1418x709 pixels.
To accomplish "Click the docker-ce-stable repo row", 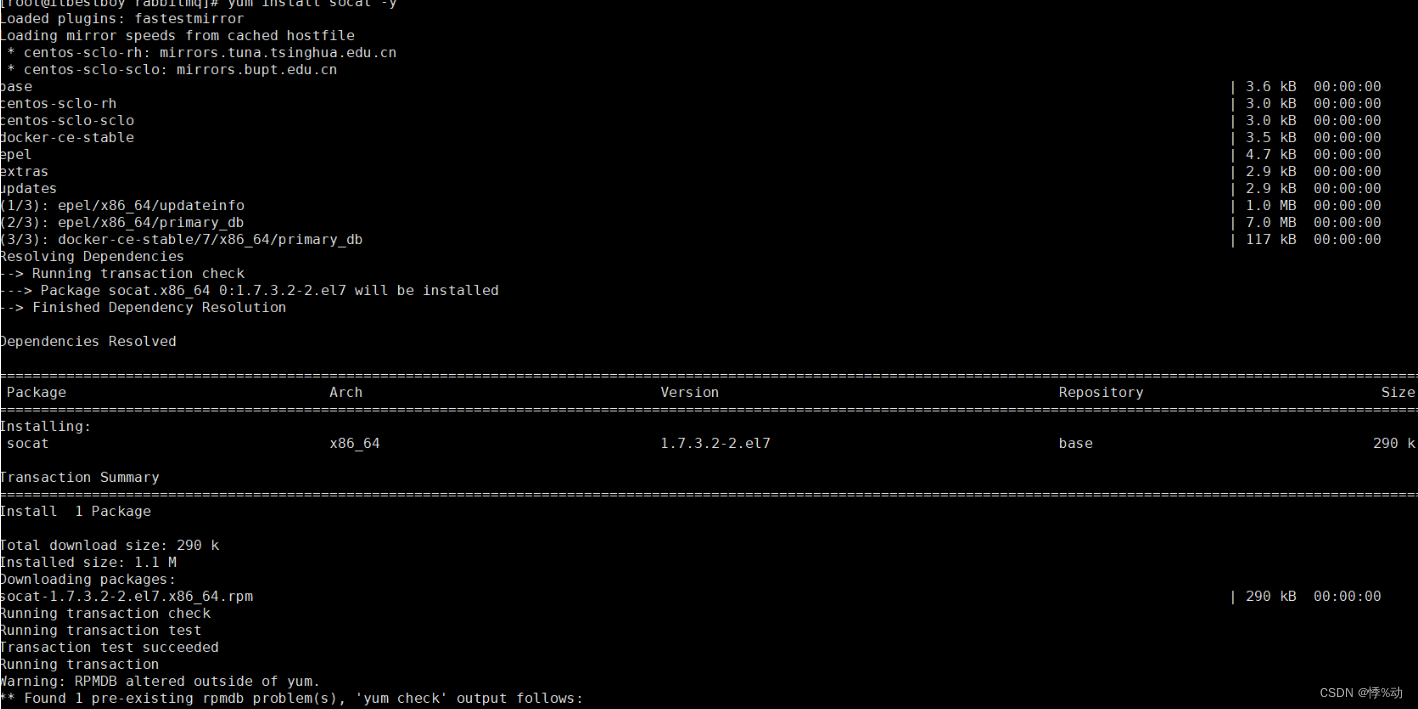I will click(690, 137).
